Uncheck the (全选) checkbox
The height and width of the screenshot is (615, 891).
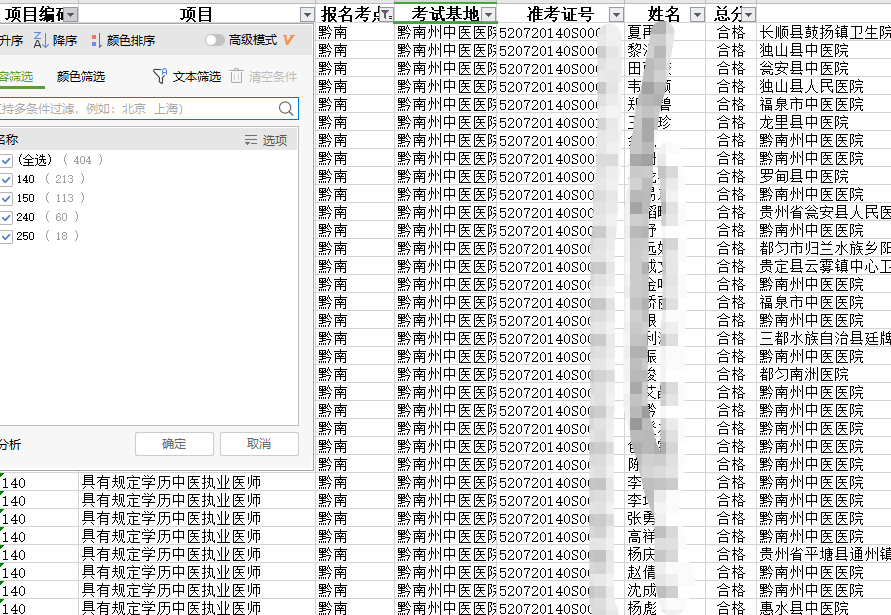click(6, 160)
